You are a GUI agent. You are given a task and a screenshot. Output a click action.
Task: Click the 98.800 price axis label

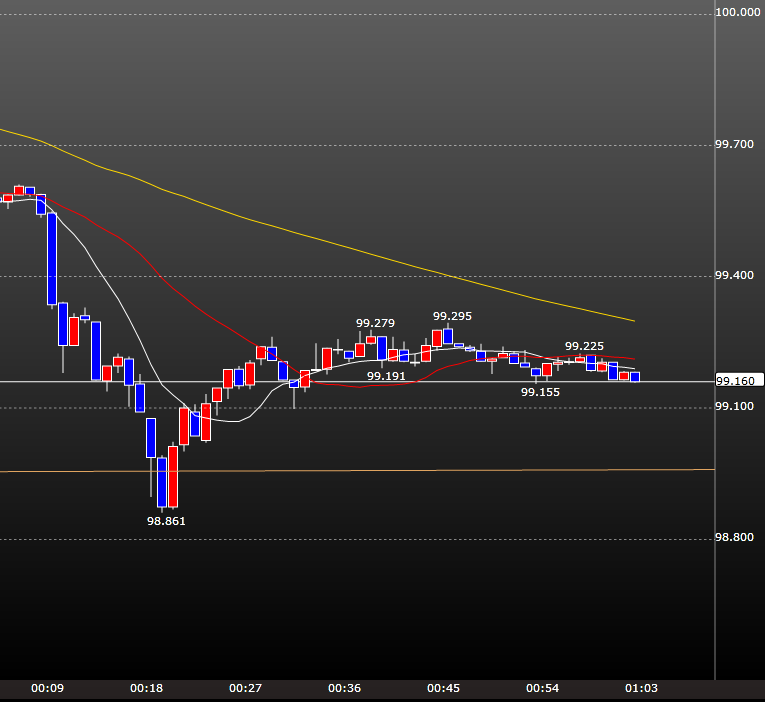pyautogui.click(x=734, y=538)
